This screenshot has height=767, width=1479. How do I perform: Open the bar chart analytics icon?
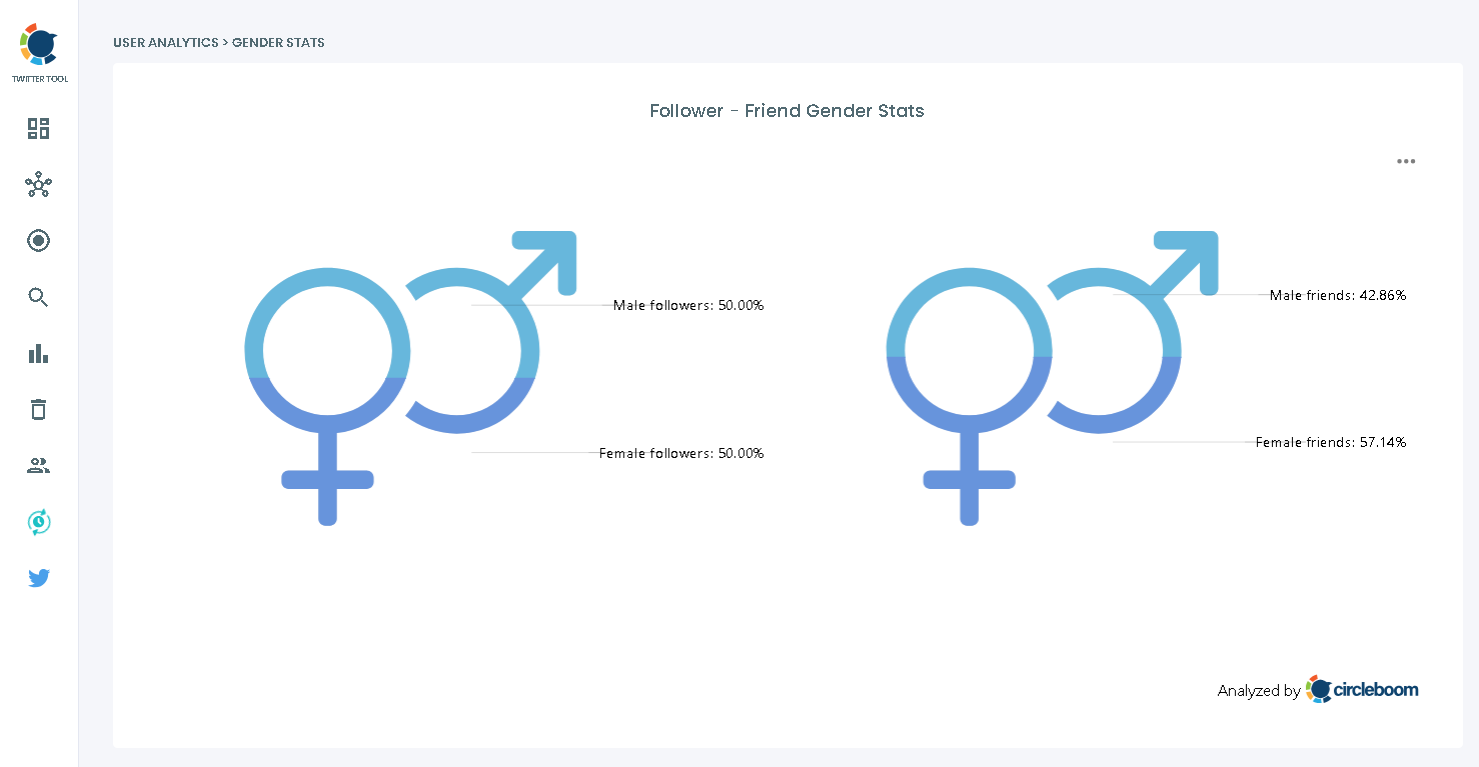point(38,353)
